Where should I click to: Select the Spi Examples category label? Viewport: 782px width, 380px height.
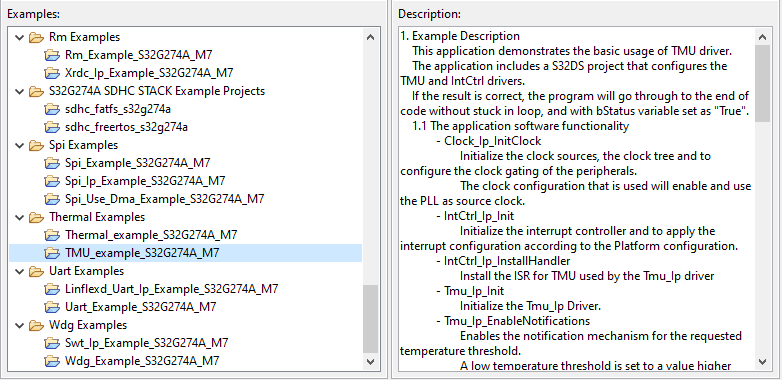pyautogui.click(x=83, y=145)
